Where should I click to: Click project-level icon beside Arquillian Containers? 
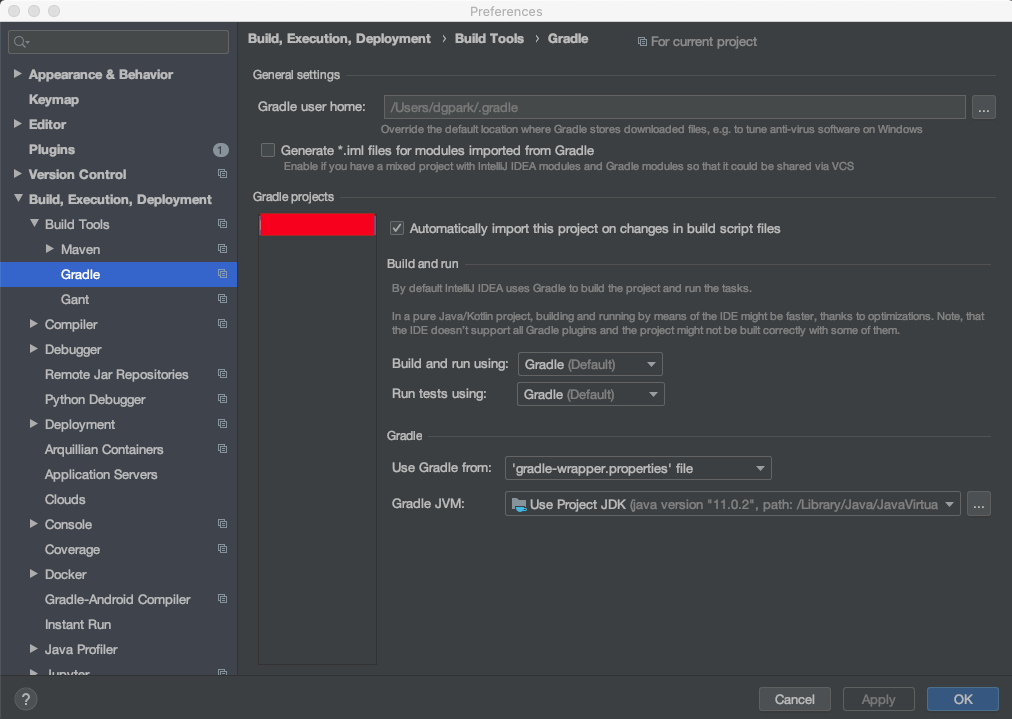223,449
